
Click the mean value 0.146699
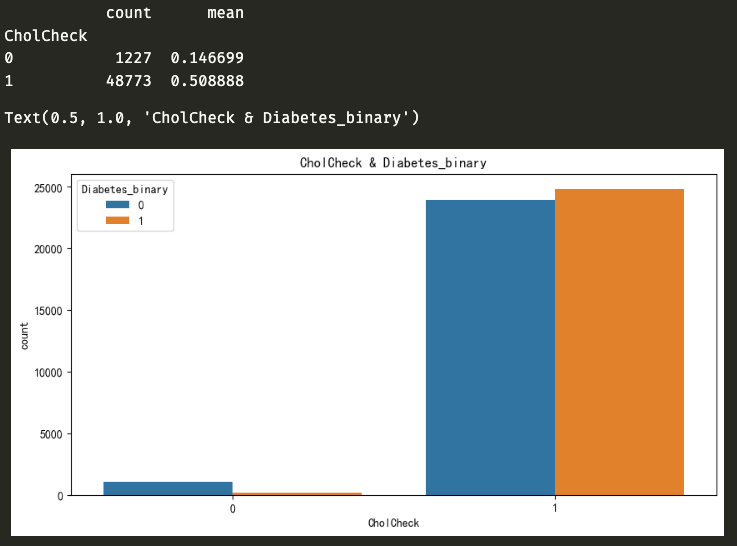point(207,58)
